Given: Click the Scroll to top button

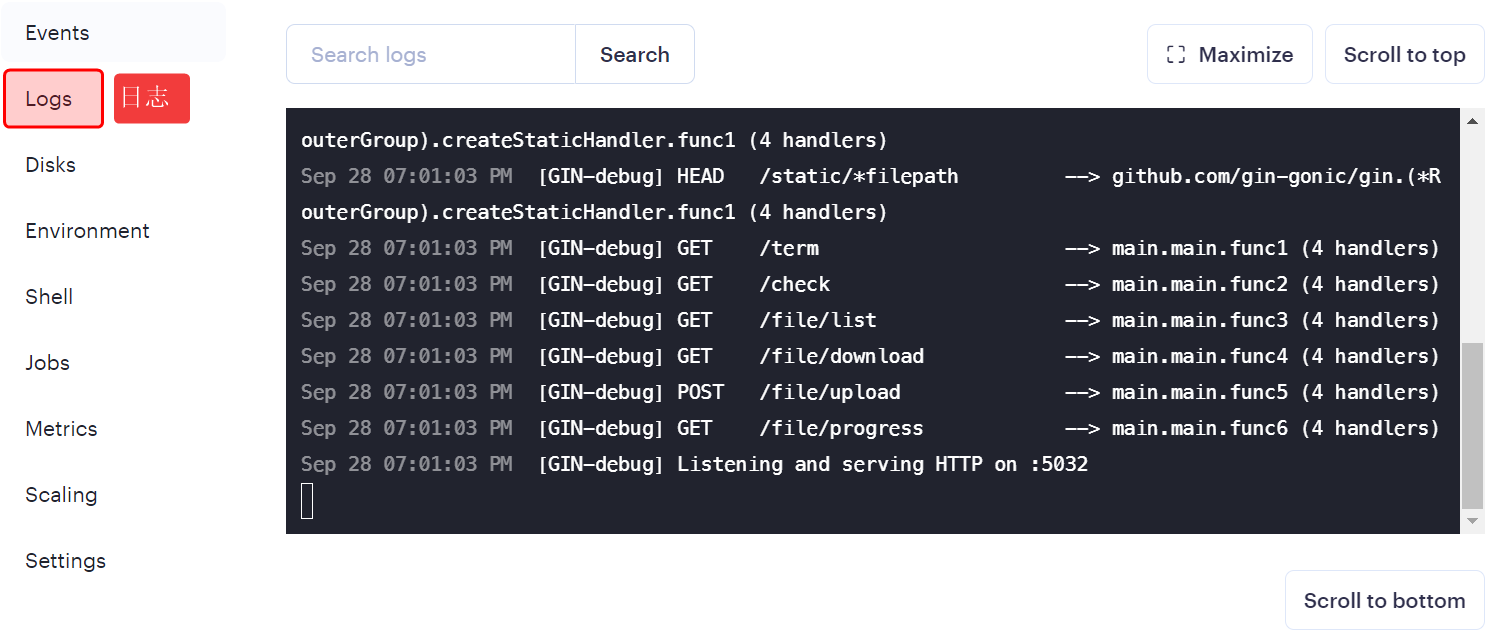Looking at the screenshot, I should (1404, 55).
